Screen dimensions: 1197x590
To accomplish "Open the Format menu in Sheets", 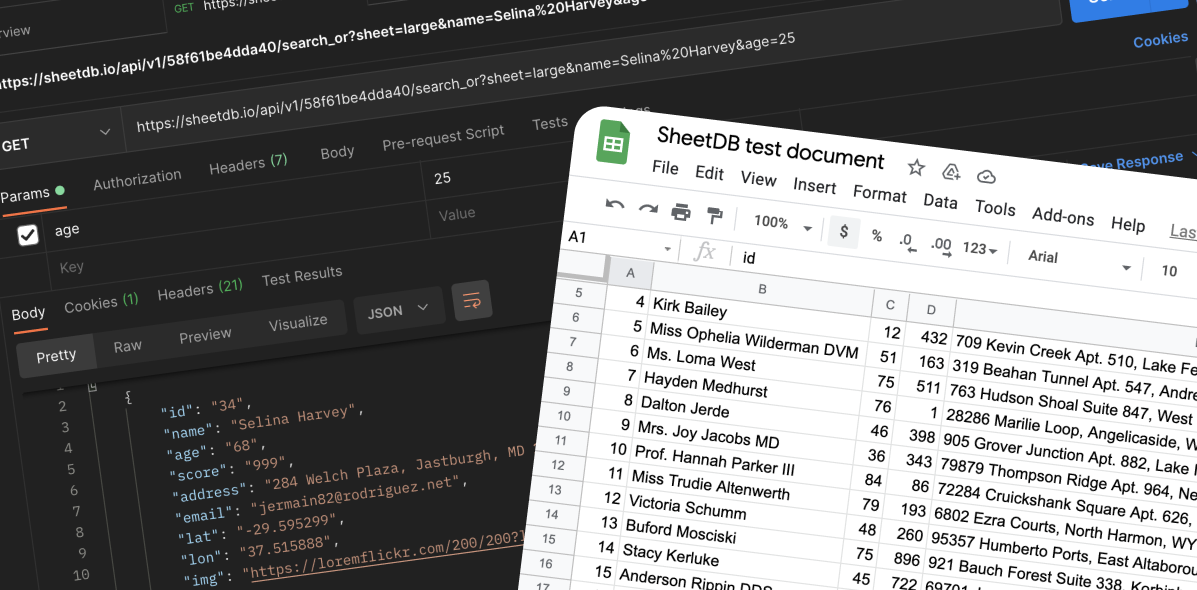I will pyautogui.click(x=879, y=195).
